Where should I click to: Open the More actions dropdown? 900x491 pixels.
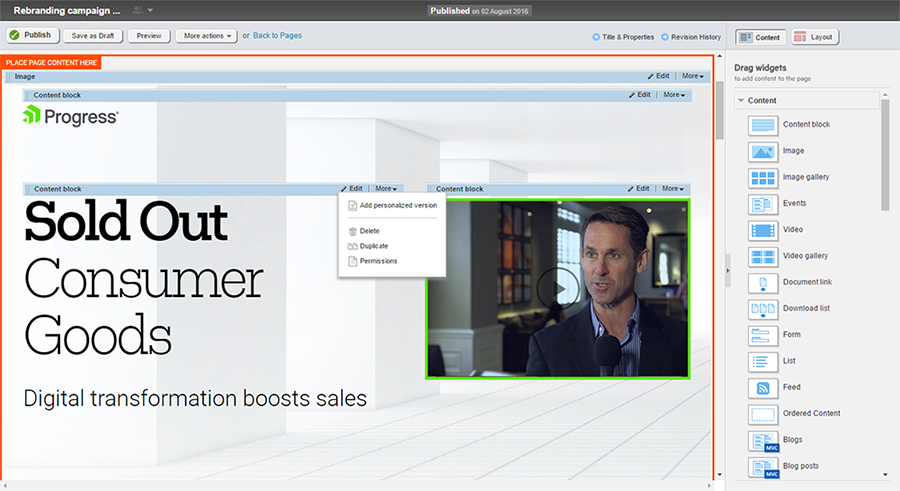click(x=209, y=36)
